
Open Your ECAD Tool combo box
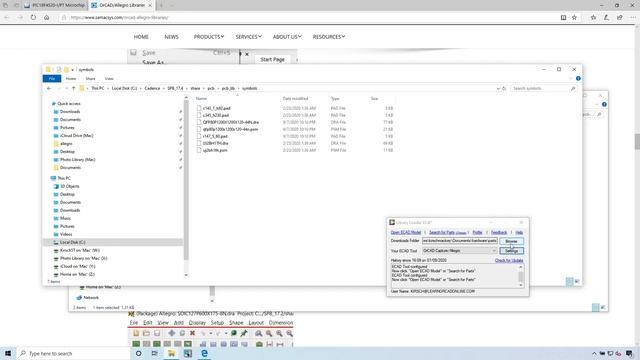(x=459, y=251)
